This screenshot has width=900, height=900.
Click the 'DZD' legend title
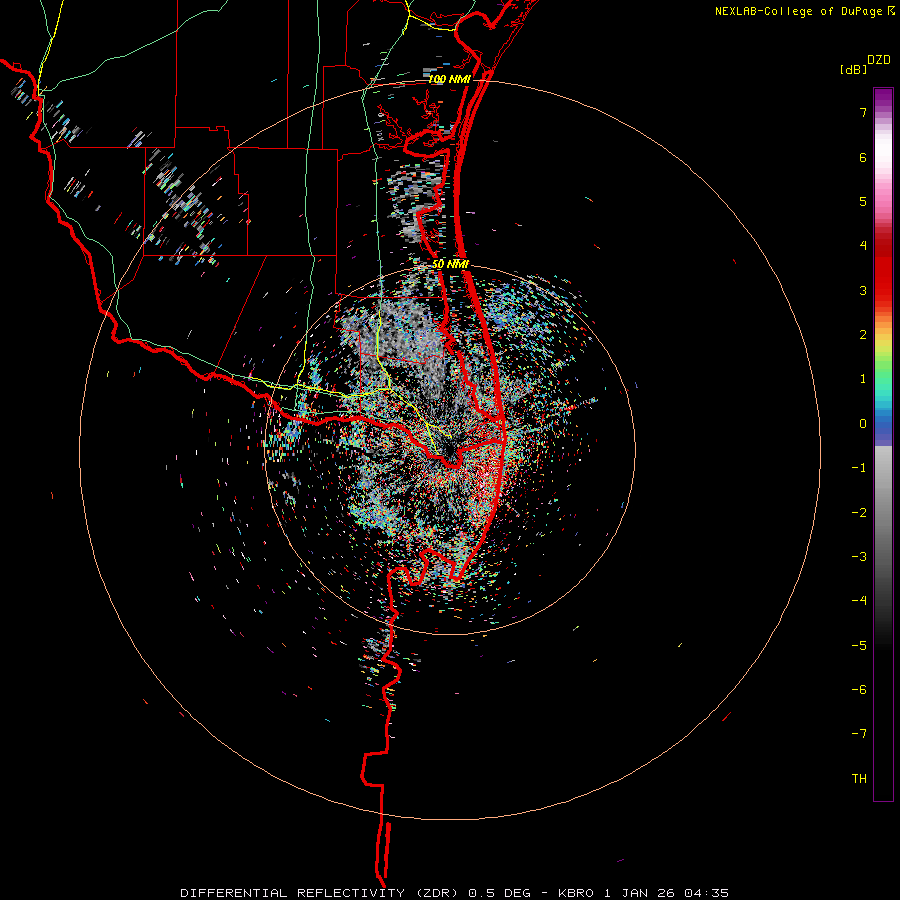pos(879,60)
